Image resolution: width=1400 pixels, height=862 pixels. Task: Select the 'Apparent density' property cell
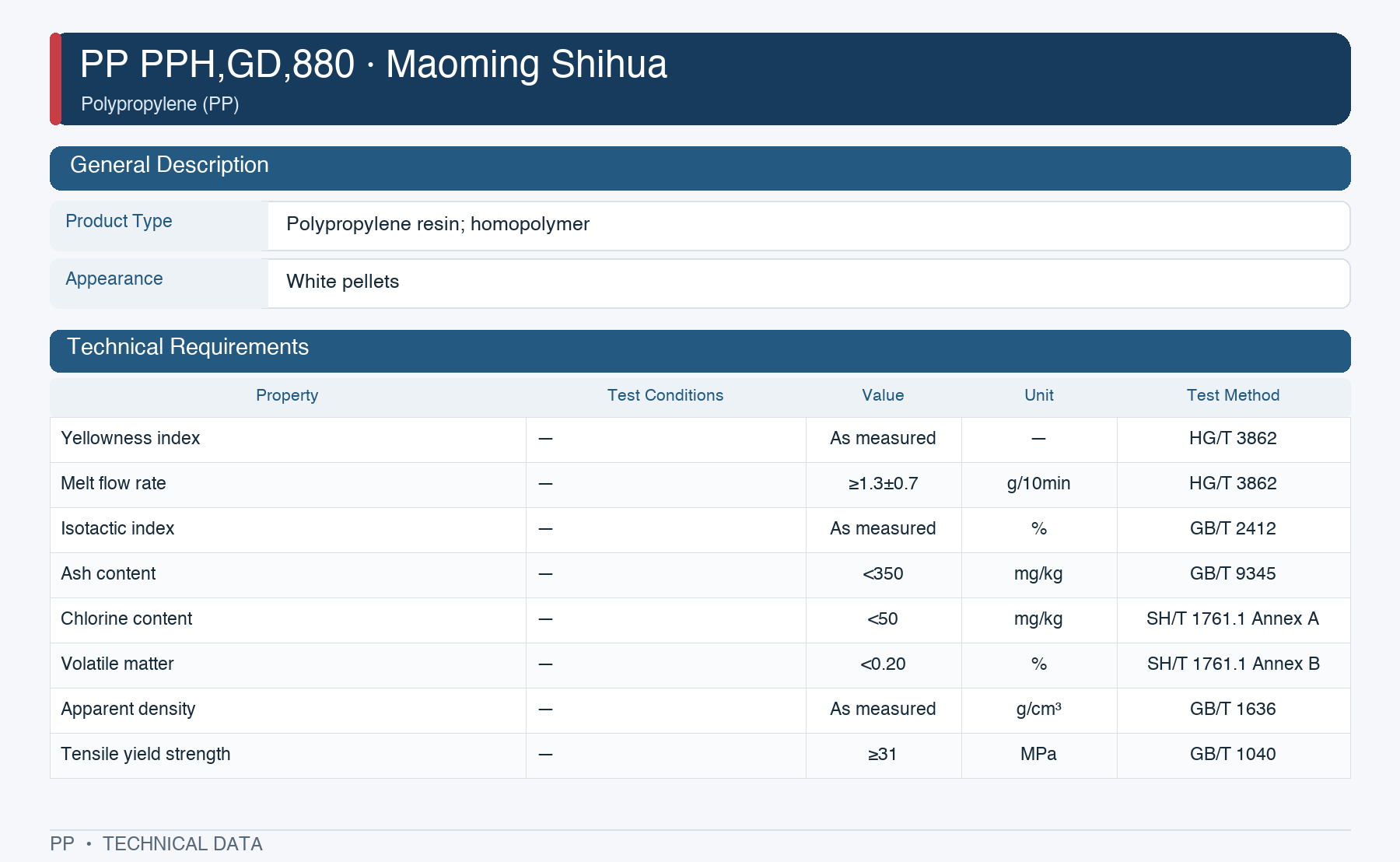click(x=288, y=710)
